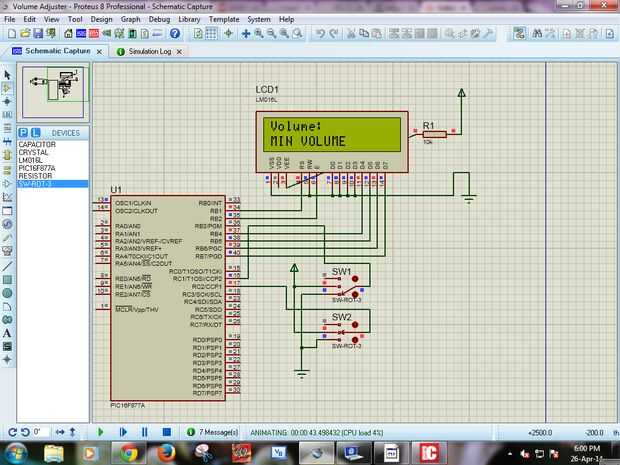620x465 pixels.
Task: Select the 2D line drawing tool
Action: click(x=7, y=266)
